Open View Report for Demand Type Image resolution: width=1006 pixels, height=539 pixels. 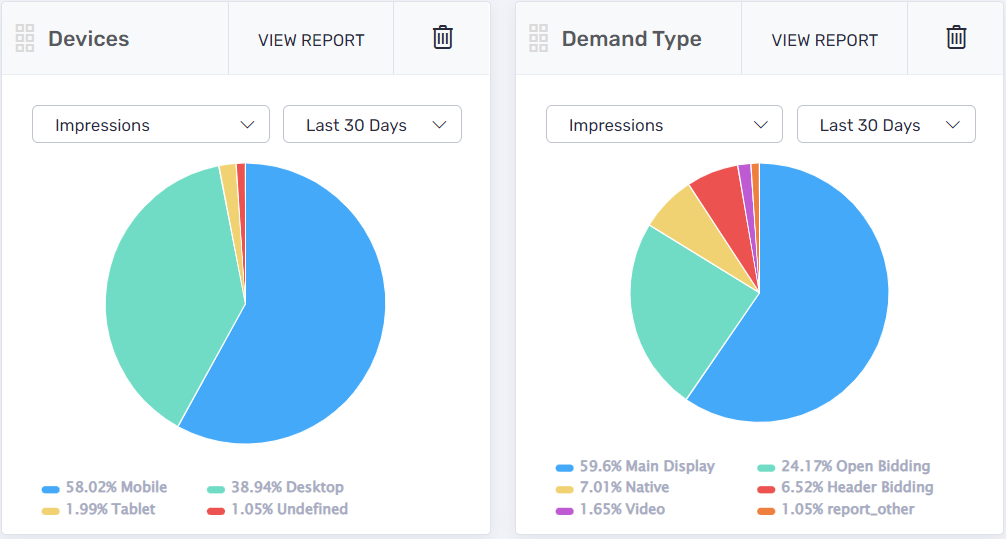pyautogui.click(x=824, y=40)
